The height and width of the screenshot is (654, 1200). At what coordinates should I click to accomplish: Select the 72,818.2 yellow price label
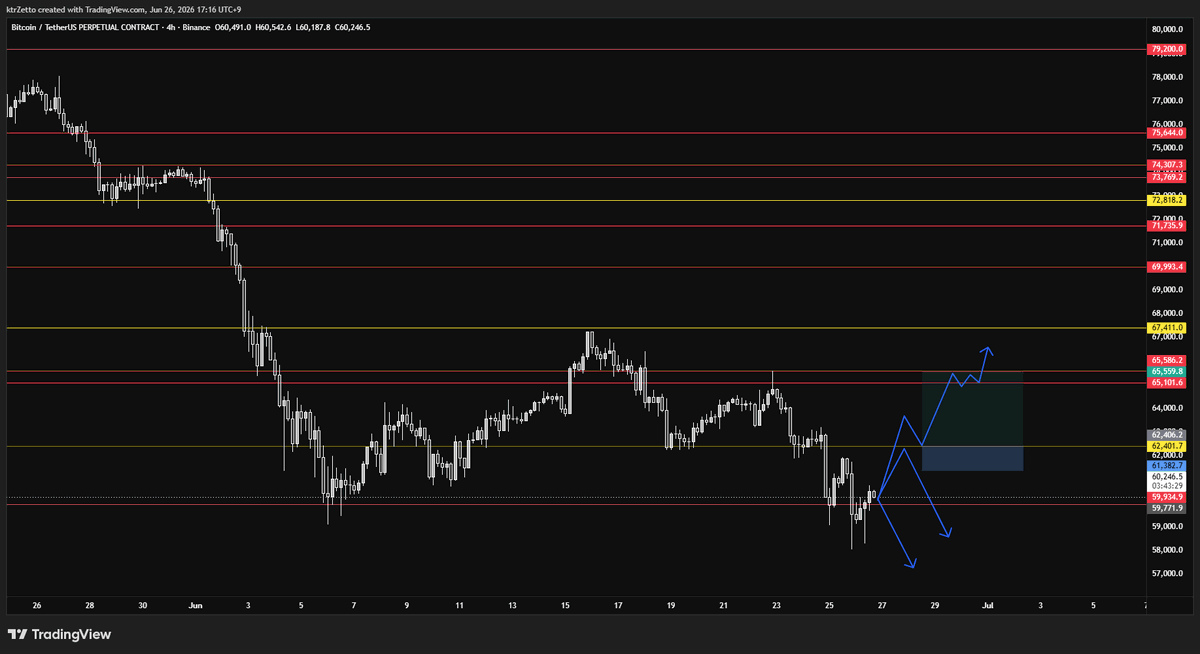(x=1167, y=200)
